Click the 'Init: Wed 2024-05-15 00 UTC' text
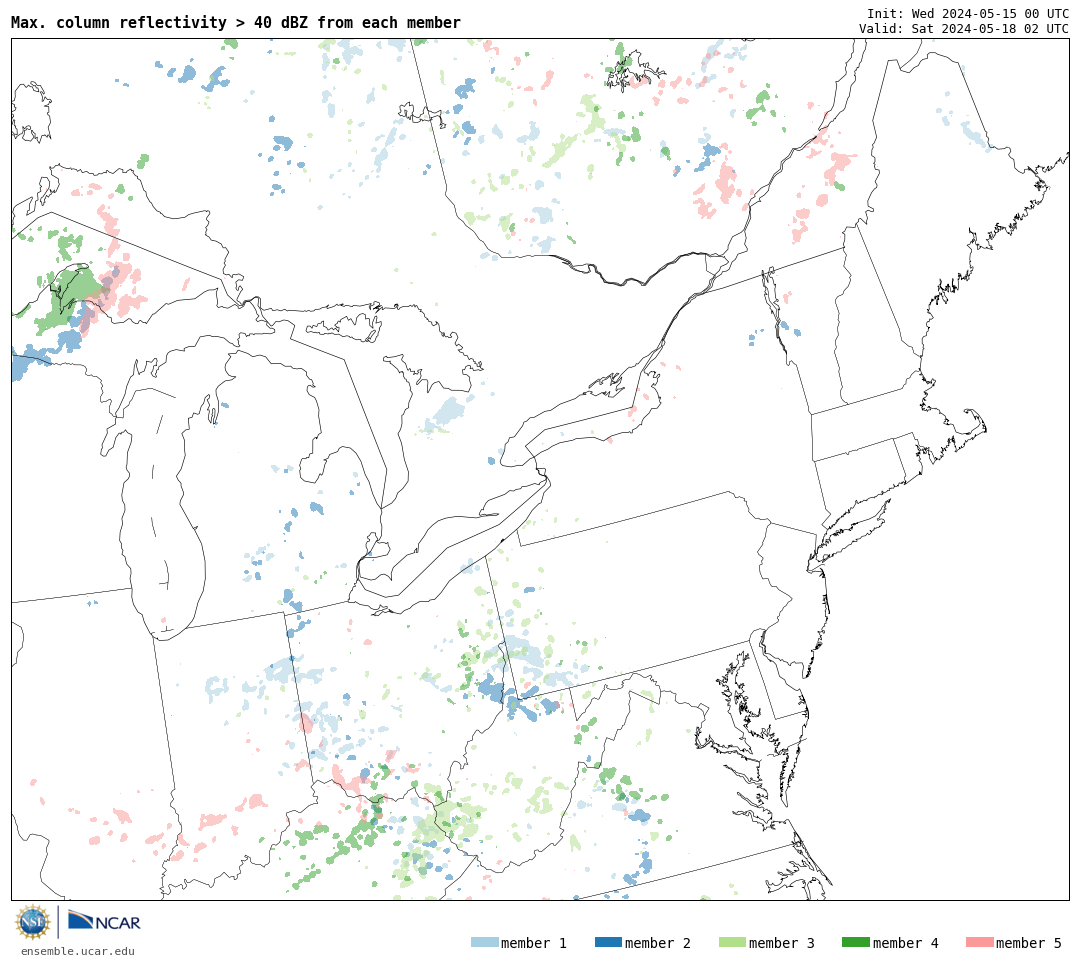This screenshot has width=1080, height=963. [968, 14]
